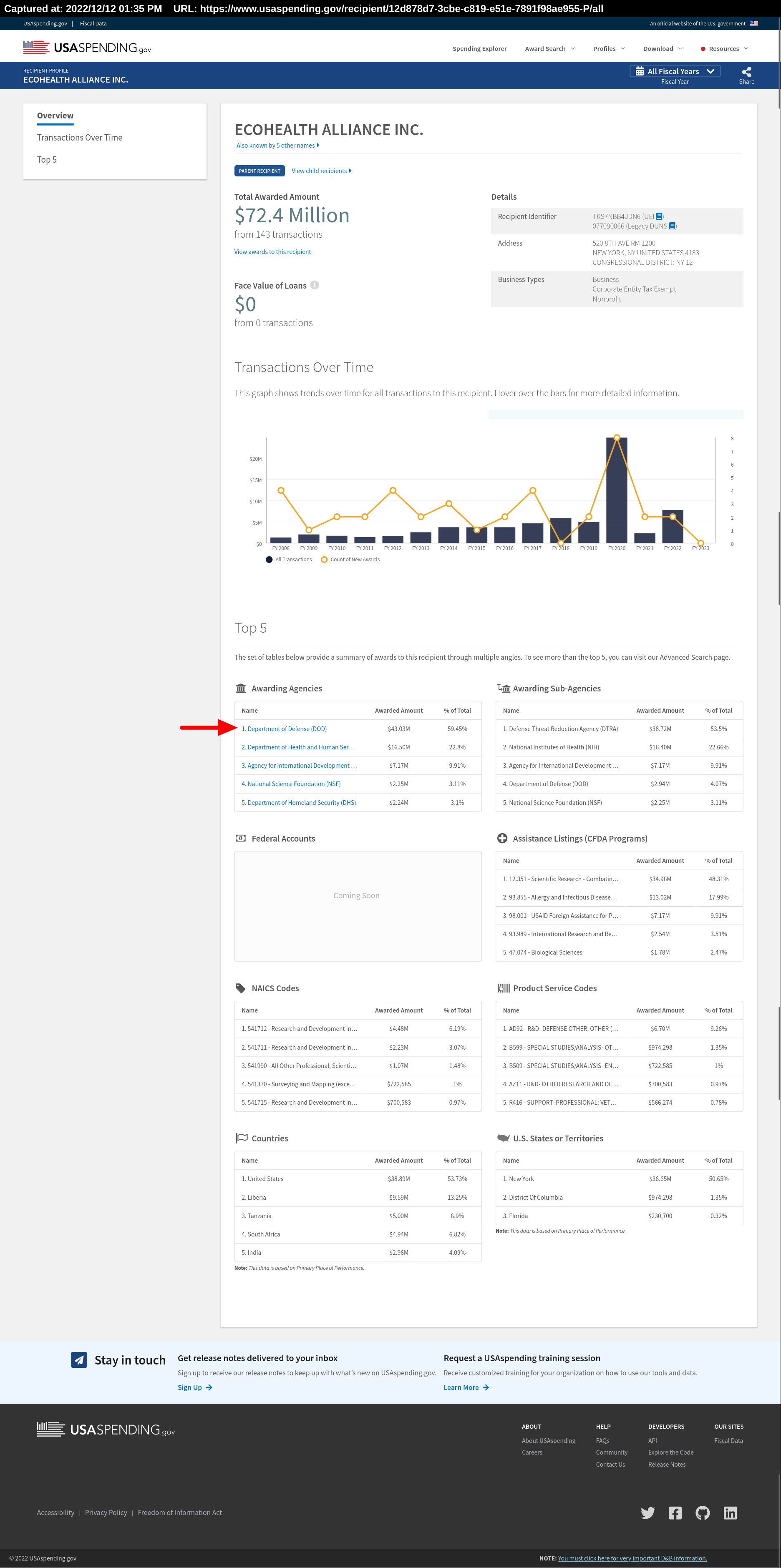This screenshot has height=1568, width=781.
Task: Click the FAQs footer link
Action: click(x=602, y=1441)
